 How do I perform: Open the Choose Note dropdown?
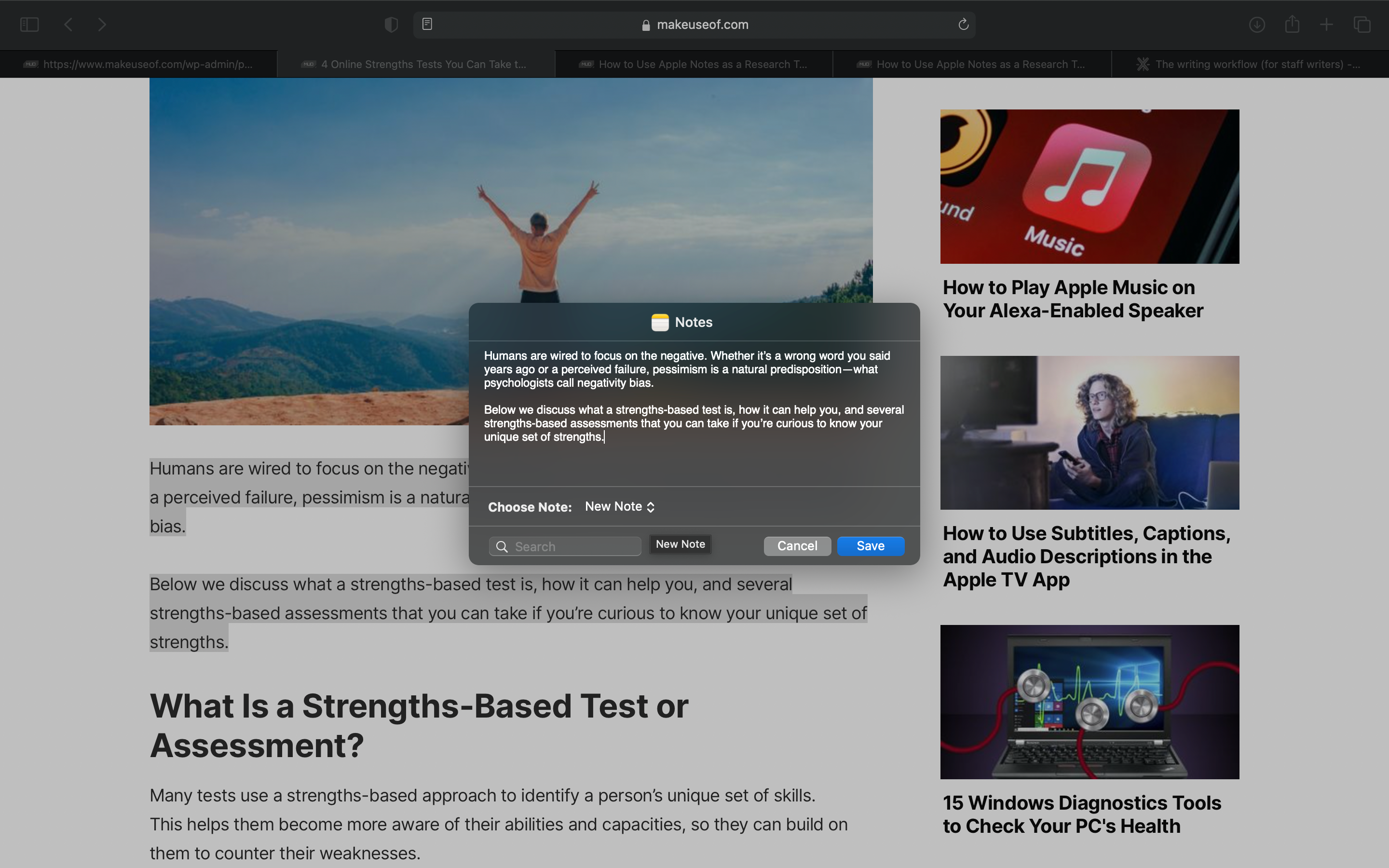619,506
